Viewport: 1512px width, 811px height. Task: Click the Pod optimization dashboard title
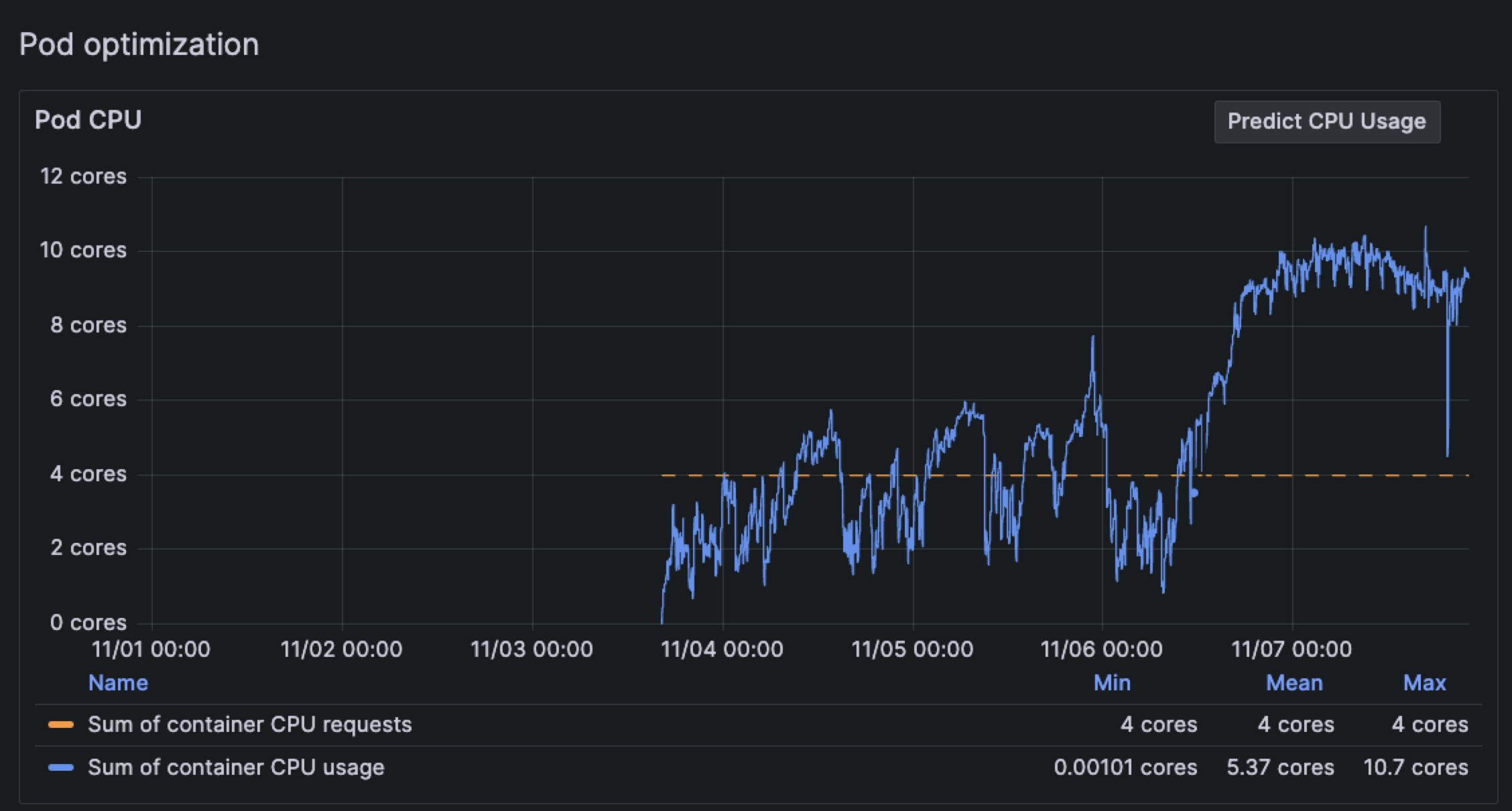pos(139,44)
